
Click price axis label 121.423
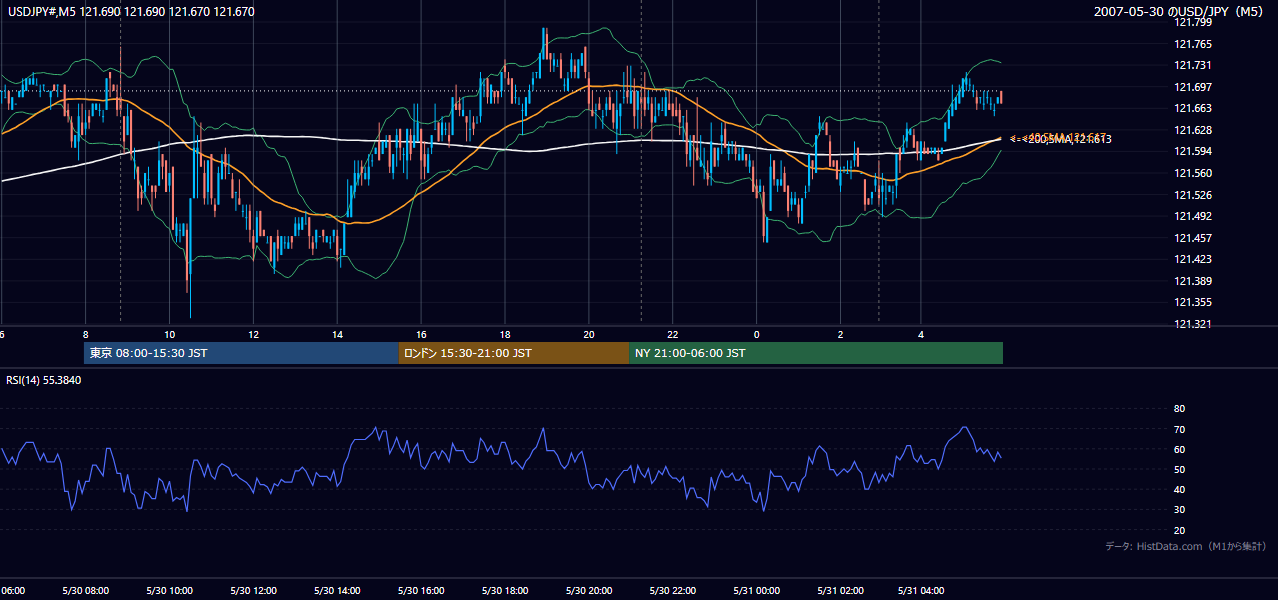1193,259
